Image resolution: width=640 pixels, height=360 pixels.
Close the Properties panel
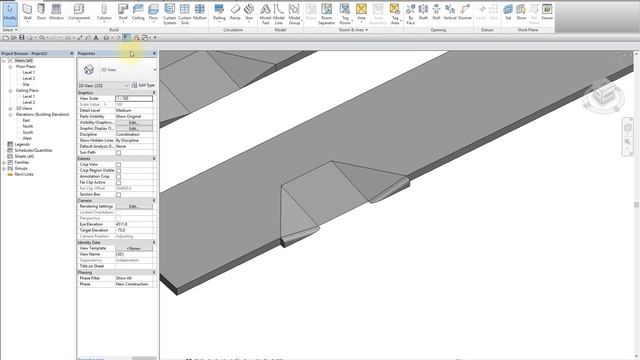pos(154,53)
